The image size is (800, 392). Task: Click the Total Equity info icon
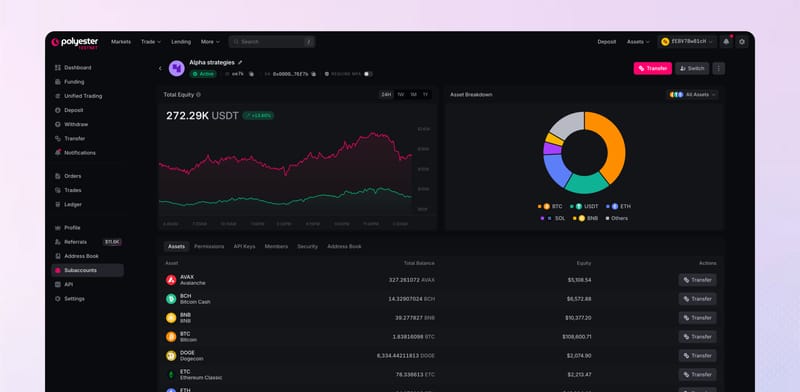[198, 94]
